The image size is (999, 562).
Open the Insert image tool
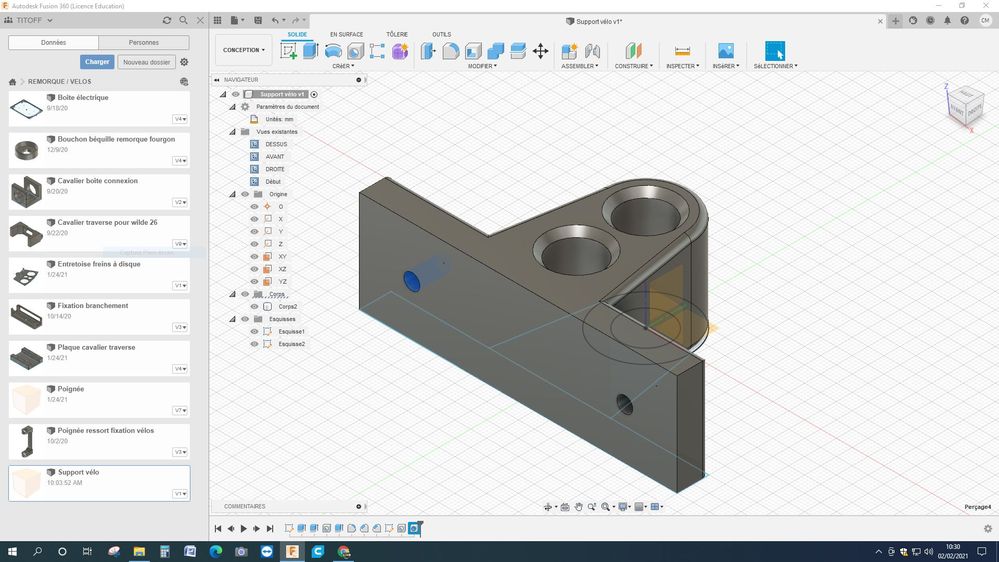pyautogui.click(x=726, y=51)
